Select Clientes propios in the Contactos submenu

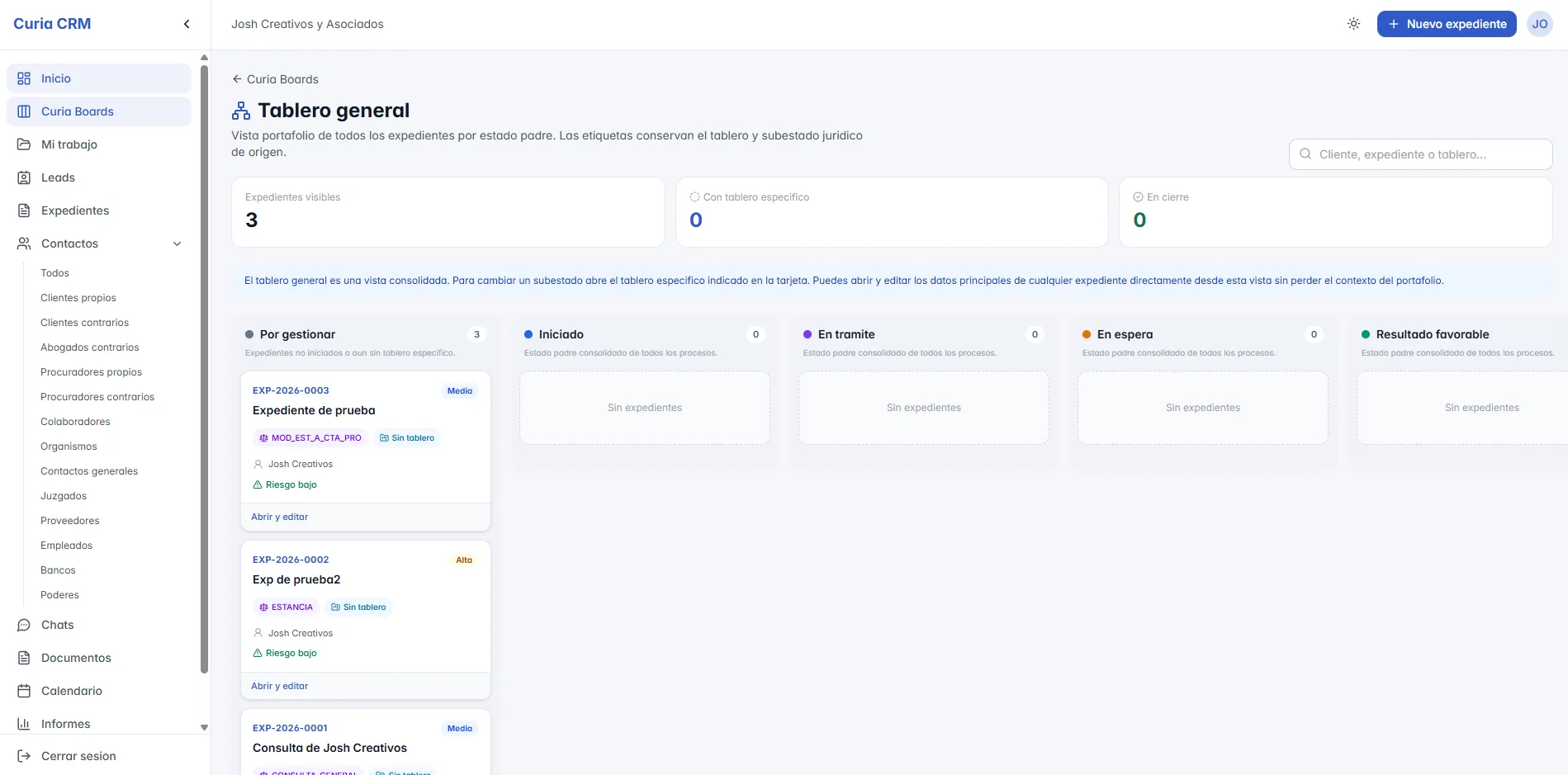(78, 298)
